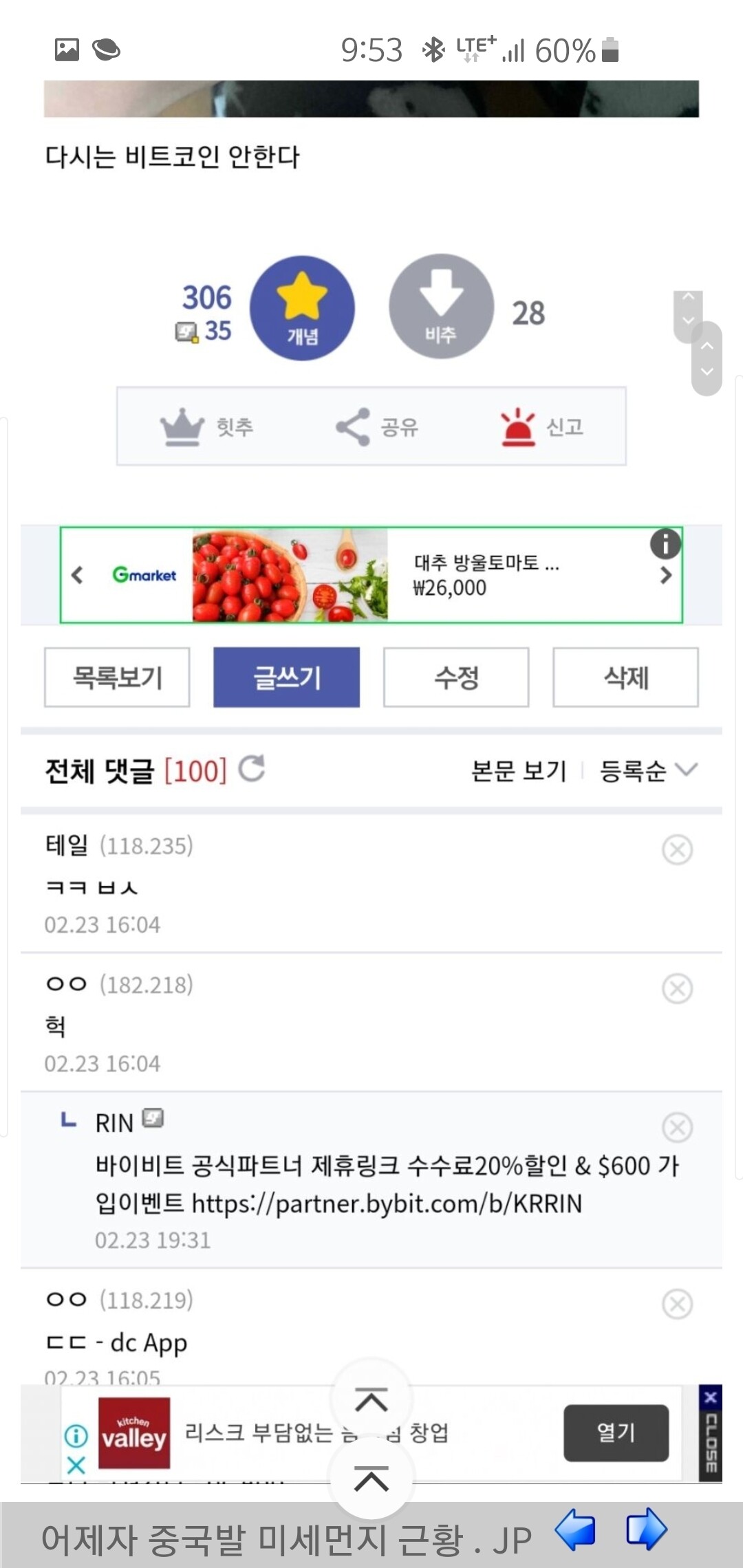Show the next Gmarket ad with the right chevron
743x1568 pixels.
coord(665,575)
